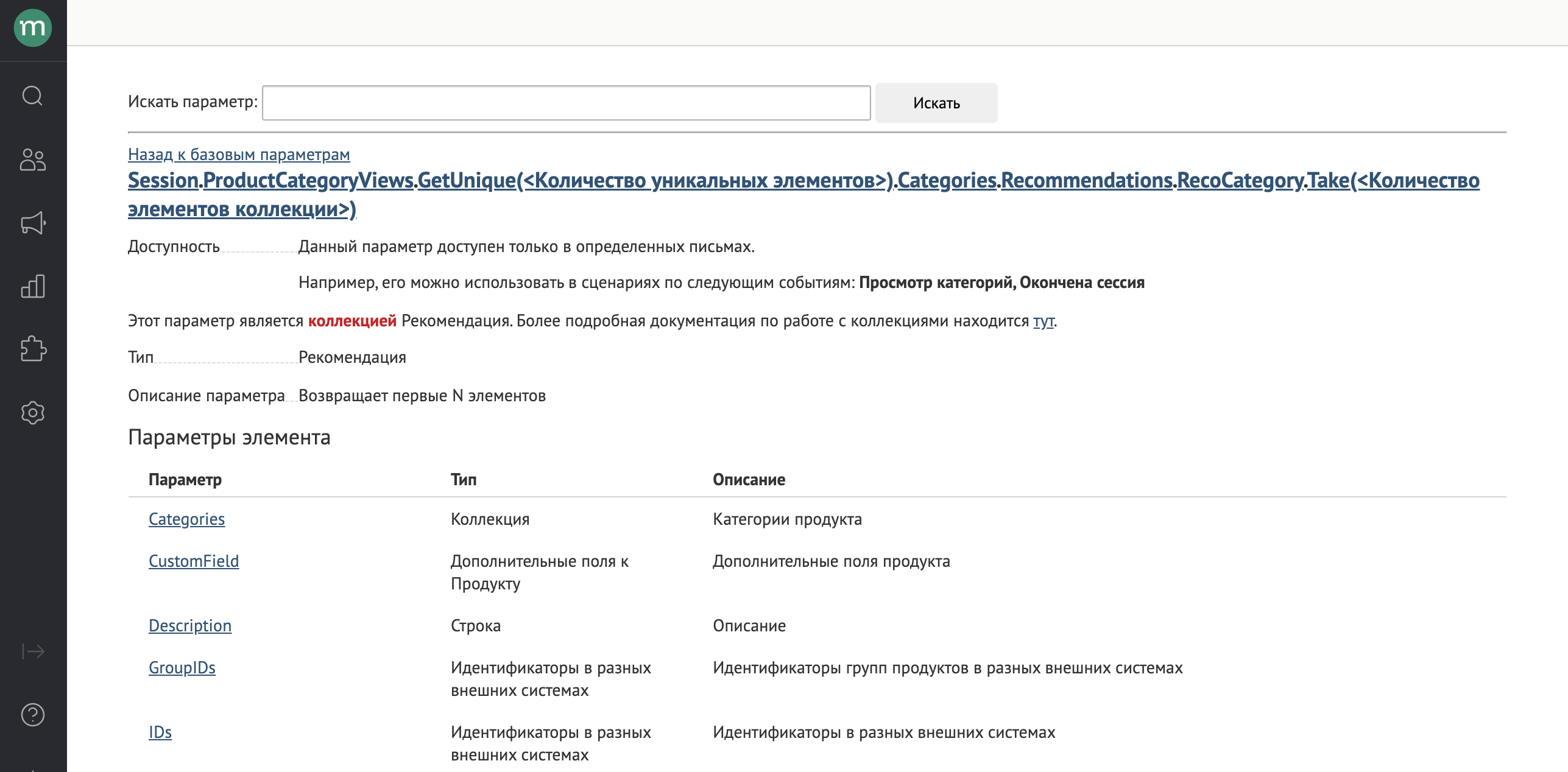Open the search magnifier in sidebar

(x=33, y=96)
